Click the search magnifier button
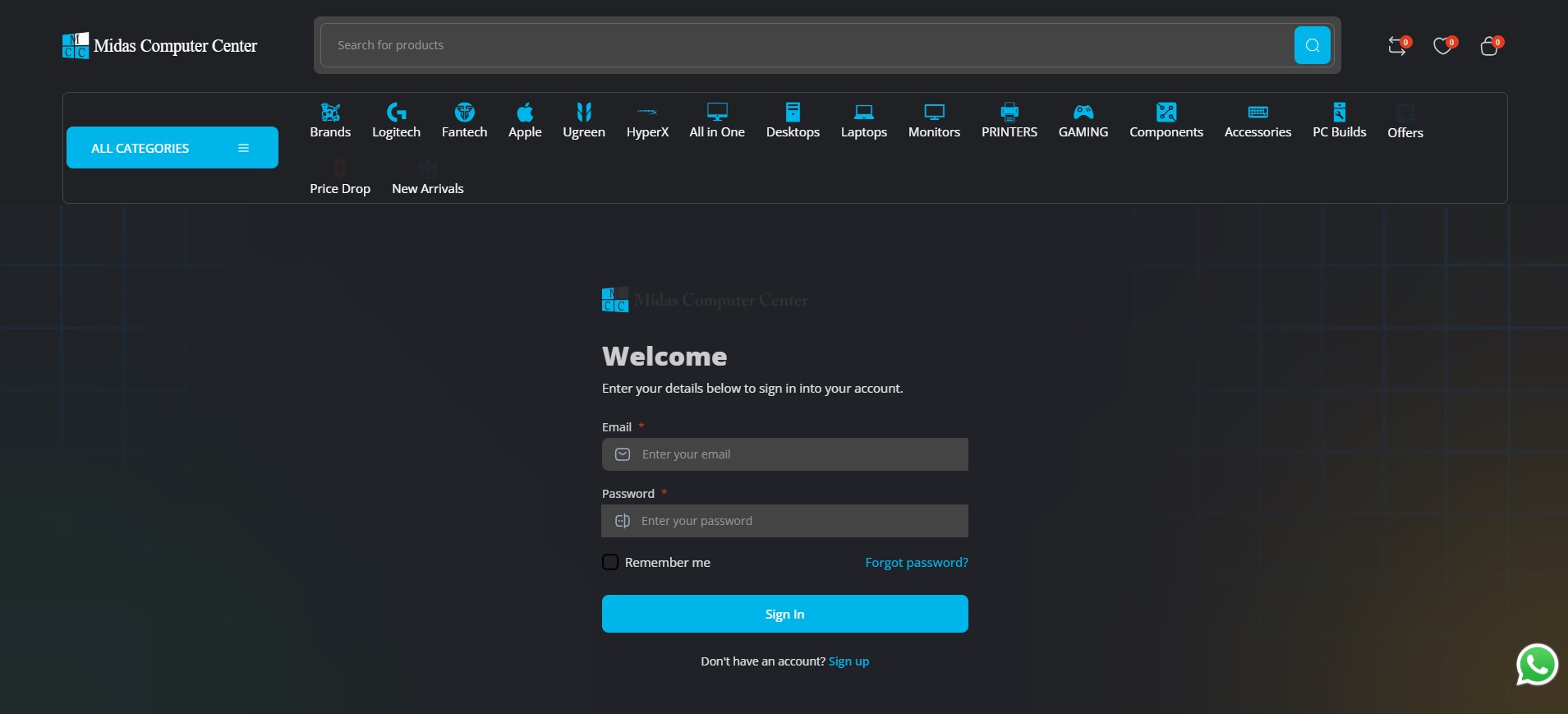 point(1312,45)
